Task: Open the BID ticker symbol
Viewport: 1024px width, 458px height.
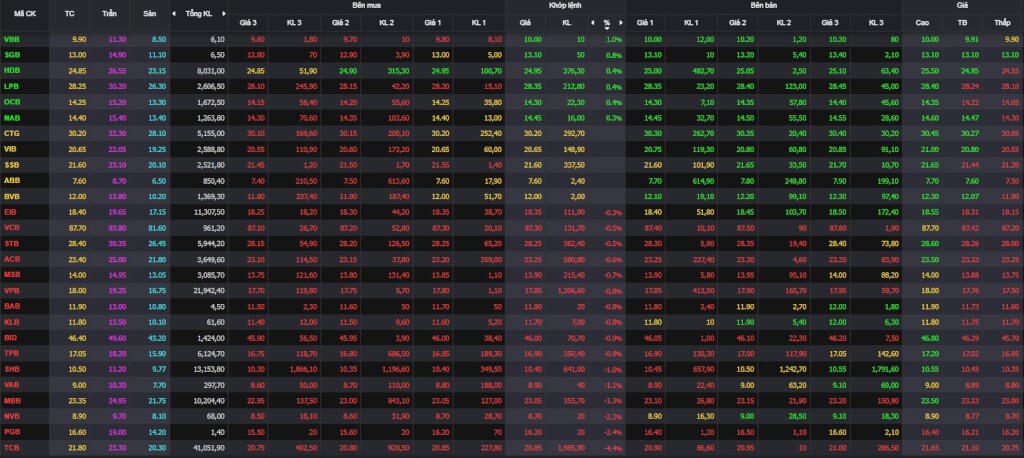Action: [x=10, y=338]
